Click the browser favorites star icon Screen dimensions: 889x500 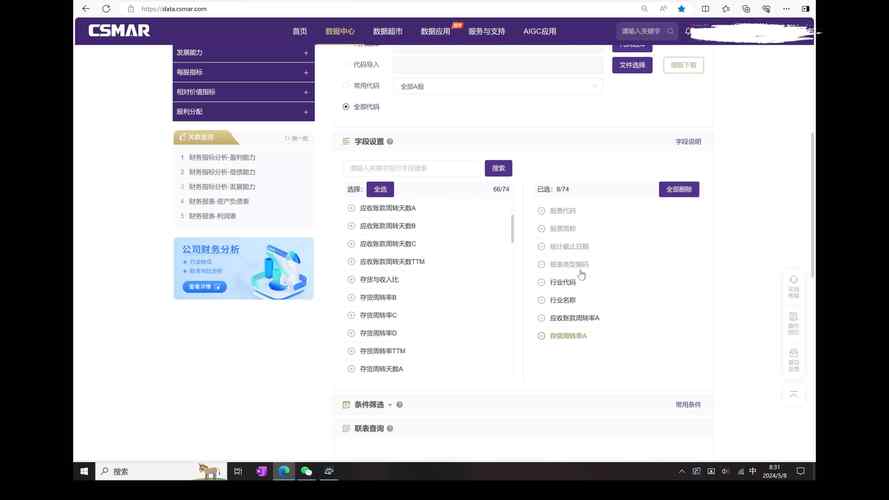tap(681, 9)
